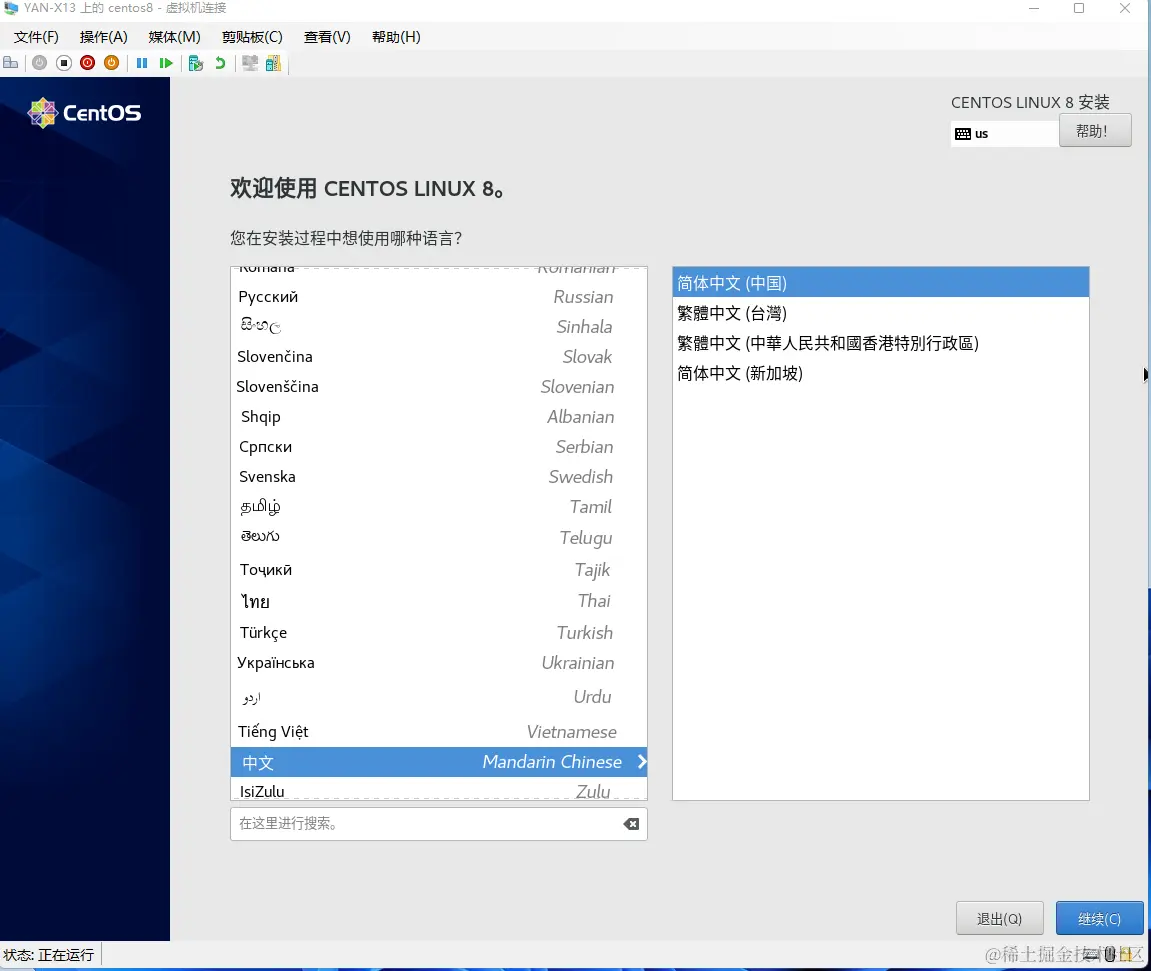Send Ctrl+Alt+Del via the toolbar icon
The height and width of the screenshot is (971, 1151).
pos(10,63)
